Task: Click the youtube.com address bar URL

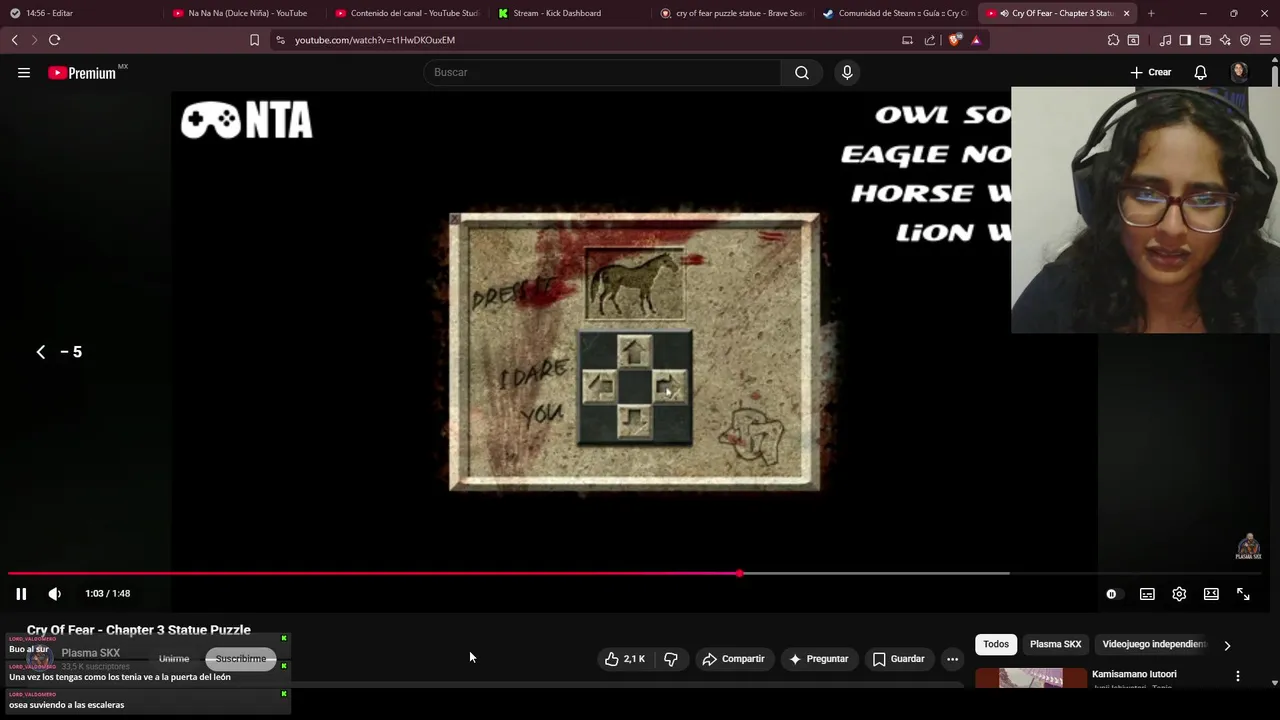Action: click(x=375, y=40)
